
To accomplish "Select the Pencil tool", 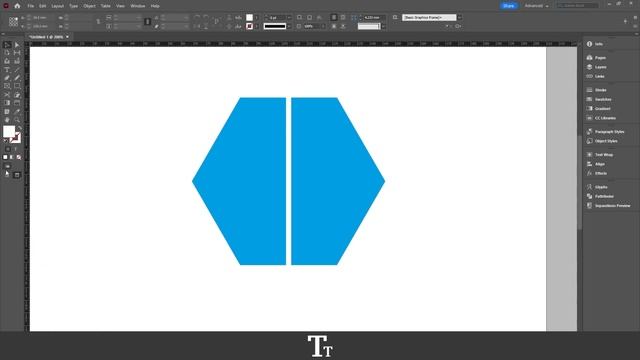I will [17, 78].
